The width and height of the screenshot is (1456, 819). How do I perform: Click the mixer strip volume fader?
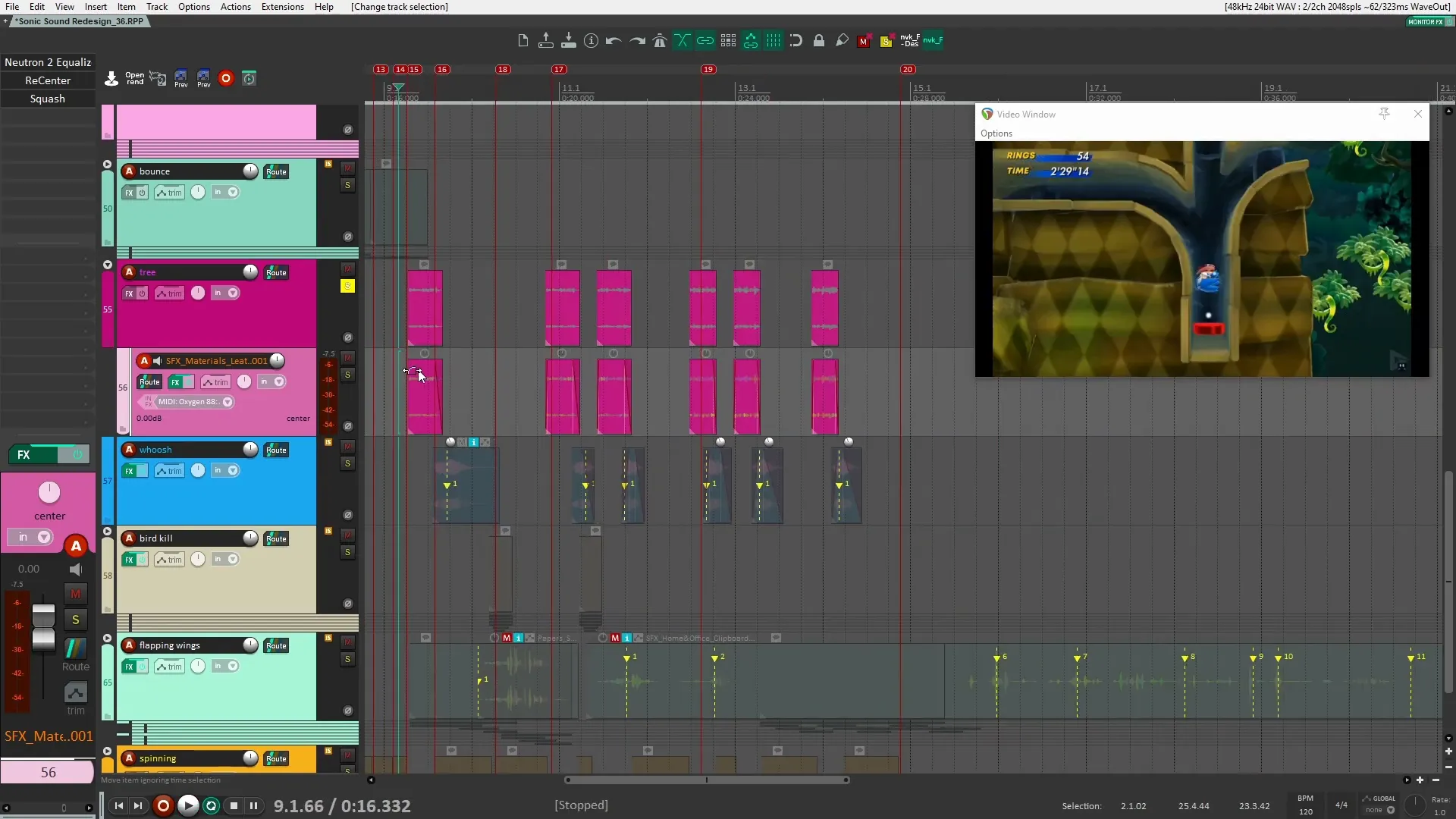pos(43,627)
